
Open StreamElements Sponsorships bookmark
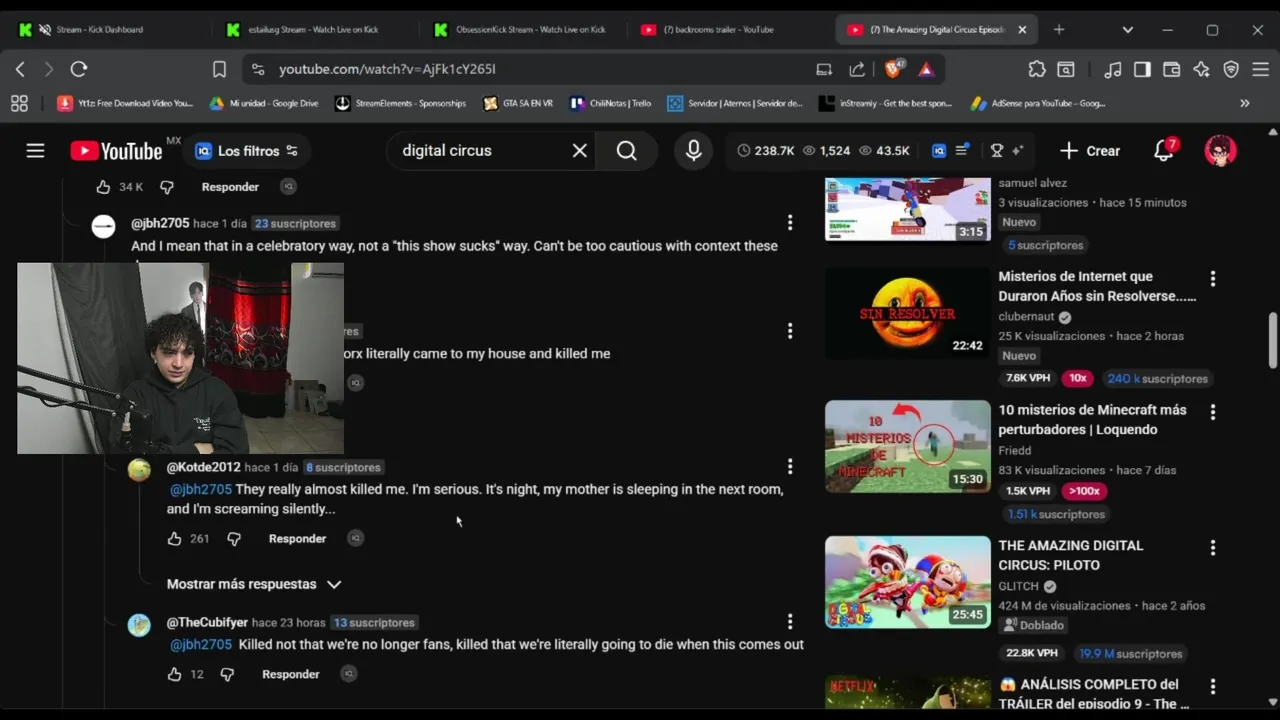[x=401, y=103]
